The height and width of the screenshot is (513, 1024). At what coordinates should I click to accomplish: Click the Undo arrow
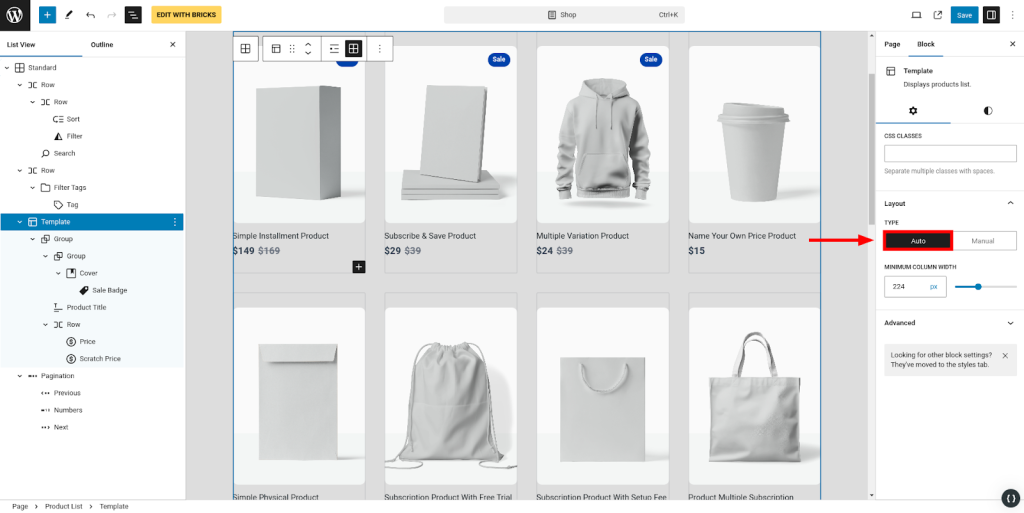pos(90,15)
